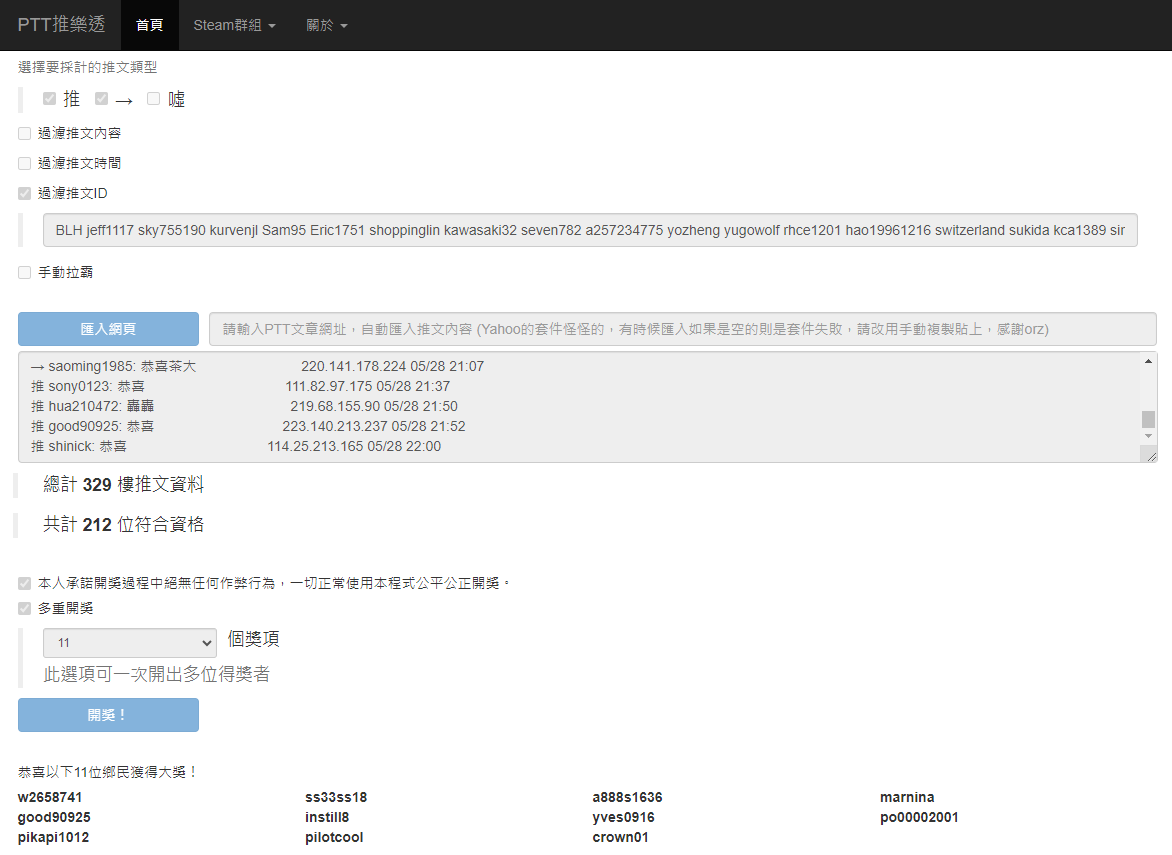The image size is (1172, 855).
Task: Click winner name a888s1636
Action: 627,797
